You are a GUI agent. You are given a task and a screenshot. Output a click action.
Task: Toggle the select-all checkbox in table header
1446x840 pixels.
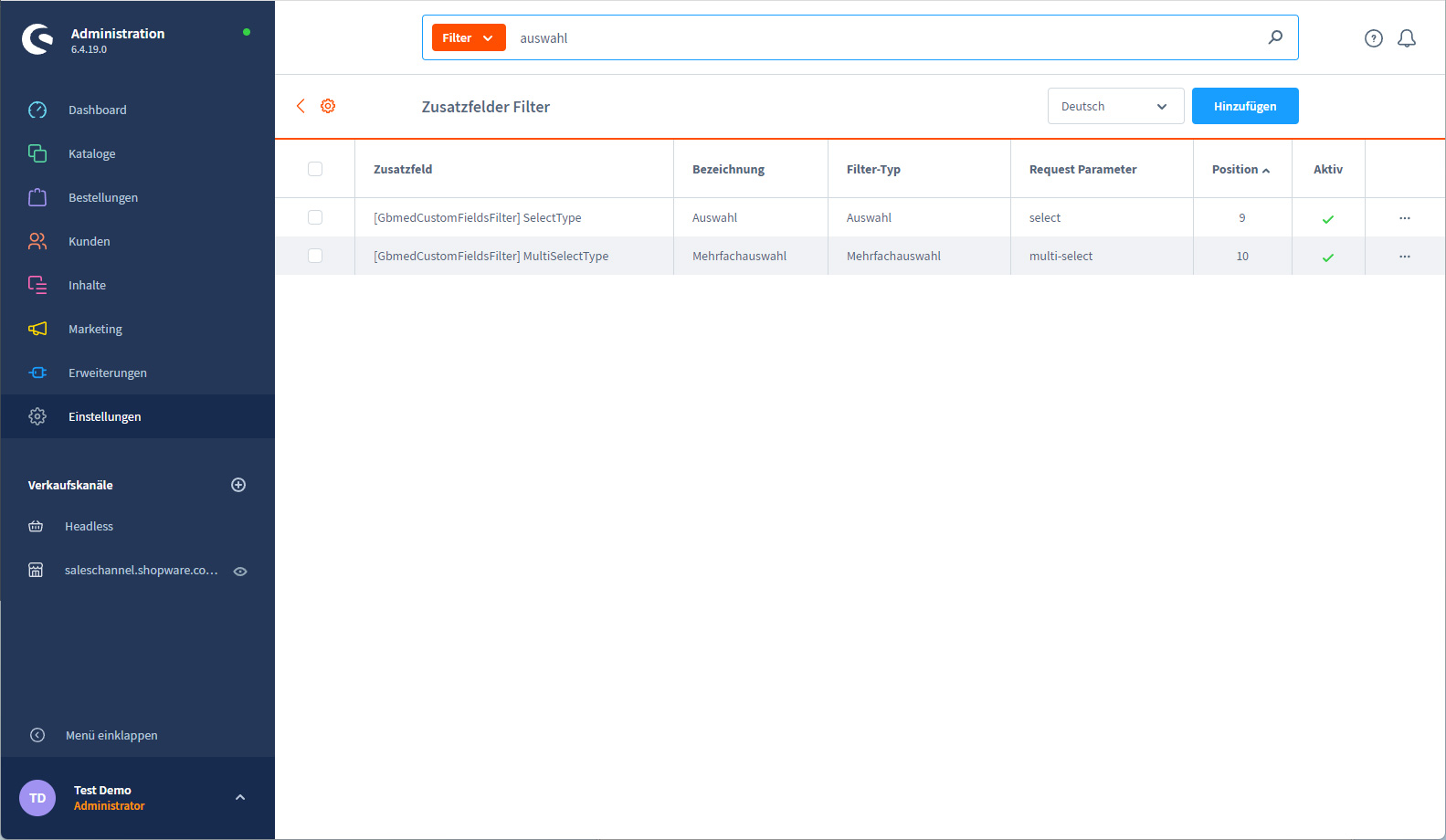pyautogui.click(x=315, y=169)
